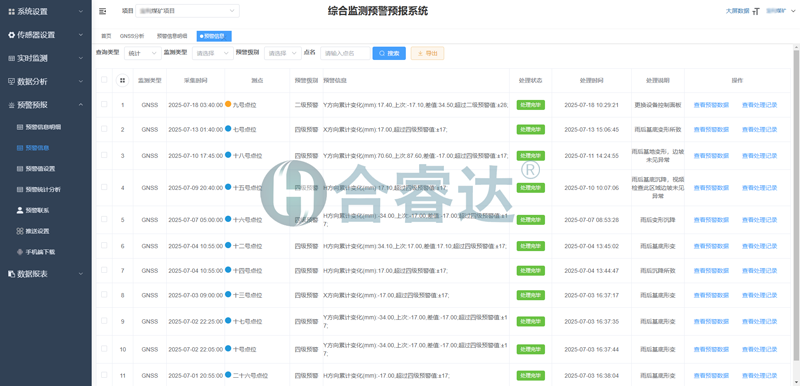Check the checkbox for row 4

coord(104,187)
